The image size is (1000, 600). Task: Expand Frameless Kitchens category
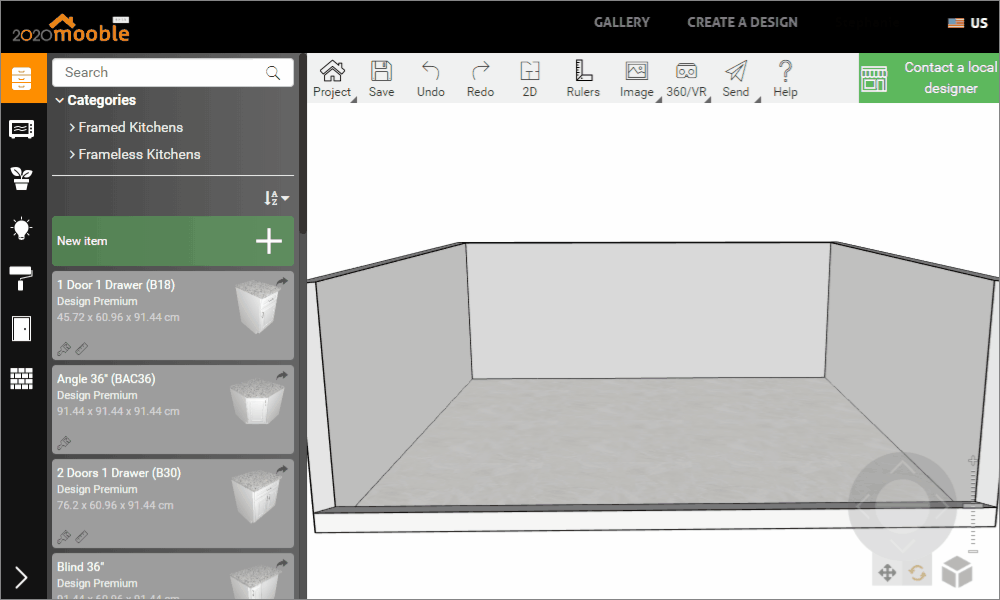pyautogui.click(x=135, y=154)
